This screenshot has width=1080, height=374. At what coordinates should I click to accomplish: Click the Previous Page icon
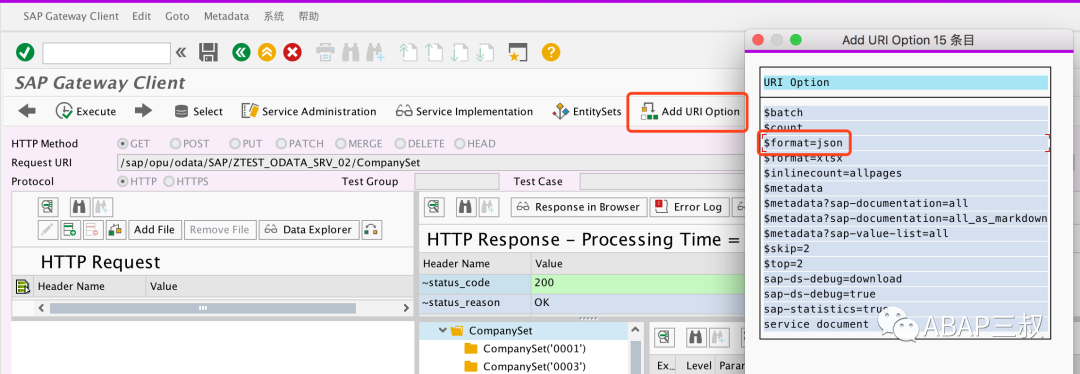(434, 52)
